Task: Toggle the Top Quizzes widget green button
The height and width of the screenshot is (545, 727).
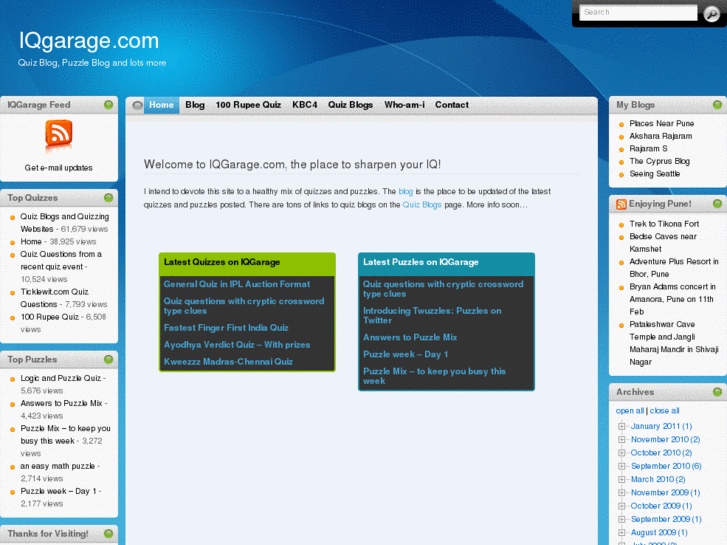Action: coord(108,198)
